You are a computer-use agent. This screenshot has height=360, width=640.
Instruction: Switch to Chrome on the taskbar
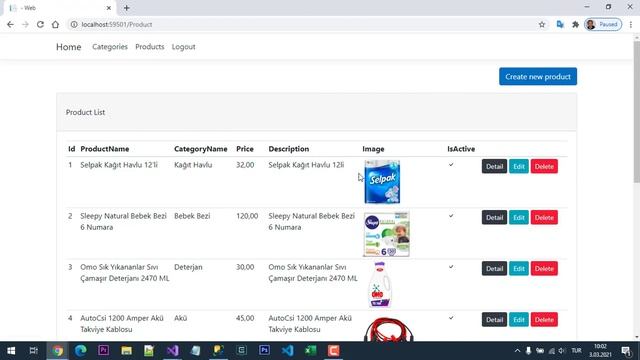click(x=58, y=351)
